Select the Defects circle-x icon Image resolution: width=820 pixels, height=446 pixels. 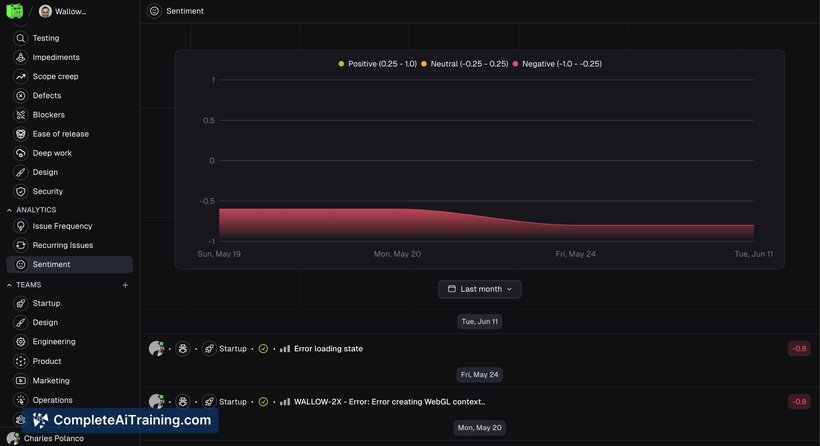click(20, 96)
